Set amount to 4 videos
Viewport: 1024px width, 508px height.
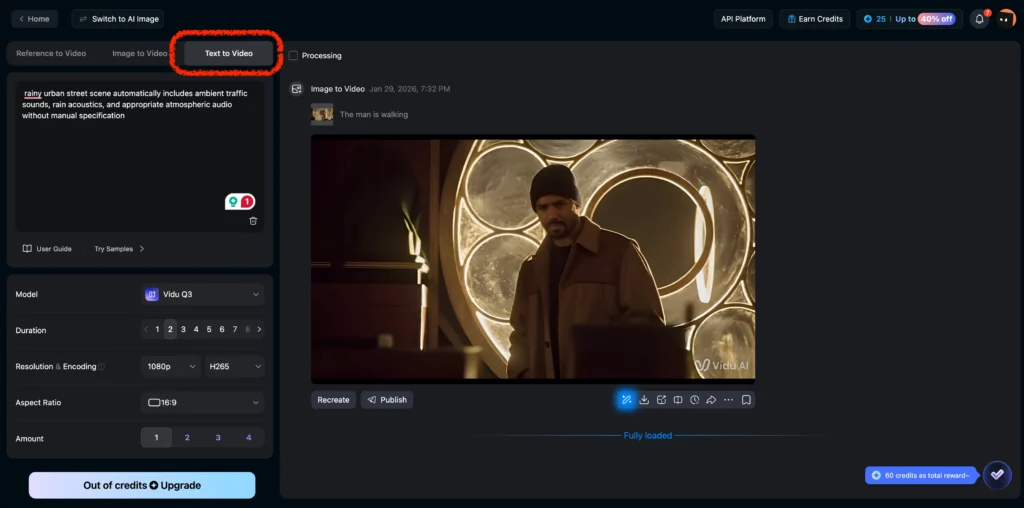[249, 437]
